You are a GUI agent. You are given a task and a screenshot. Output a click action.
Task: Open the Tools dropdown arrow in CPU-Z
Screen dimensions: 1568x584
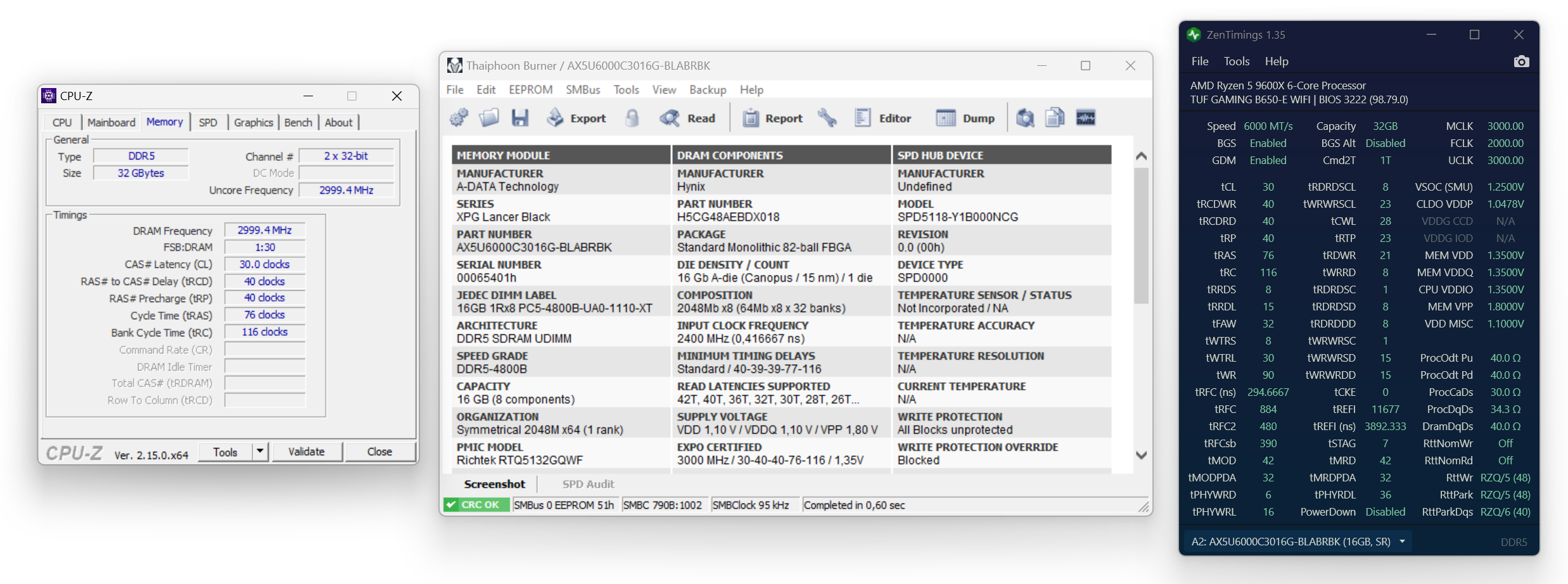click(260, 452)
